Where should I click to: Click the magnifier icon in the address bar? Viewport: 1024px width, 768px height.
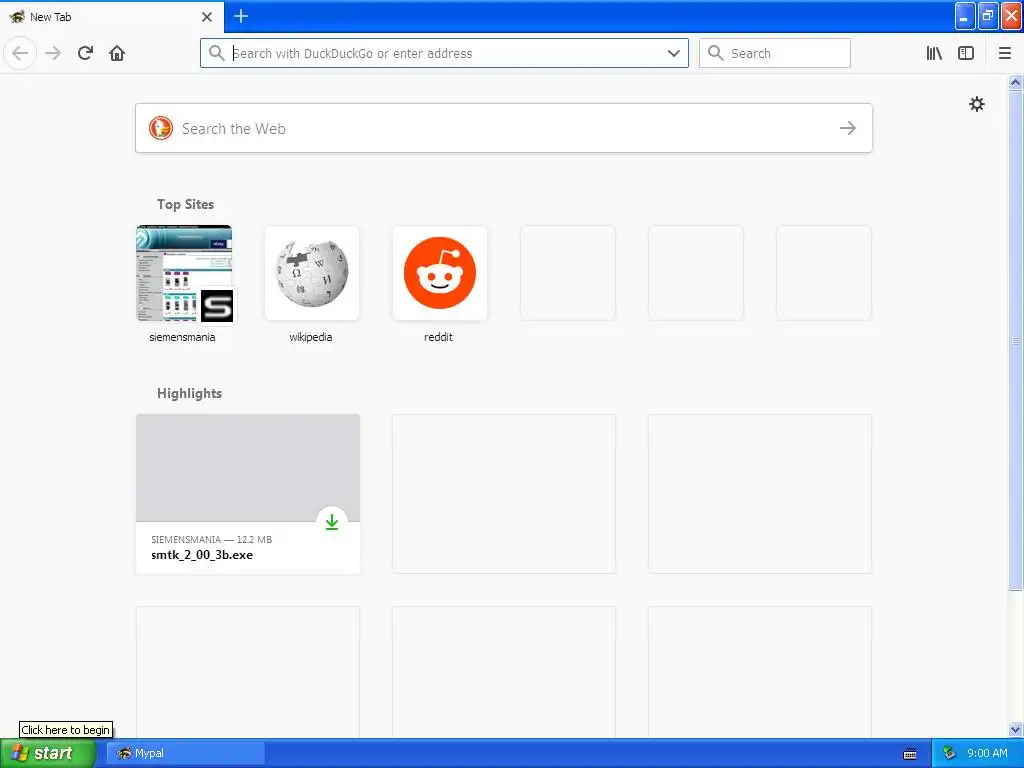pyautogui.click(x=217, y=53)
